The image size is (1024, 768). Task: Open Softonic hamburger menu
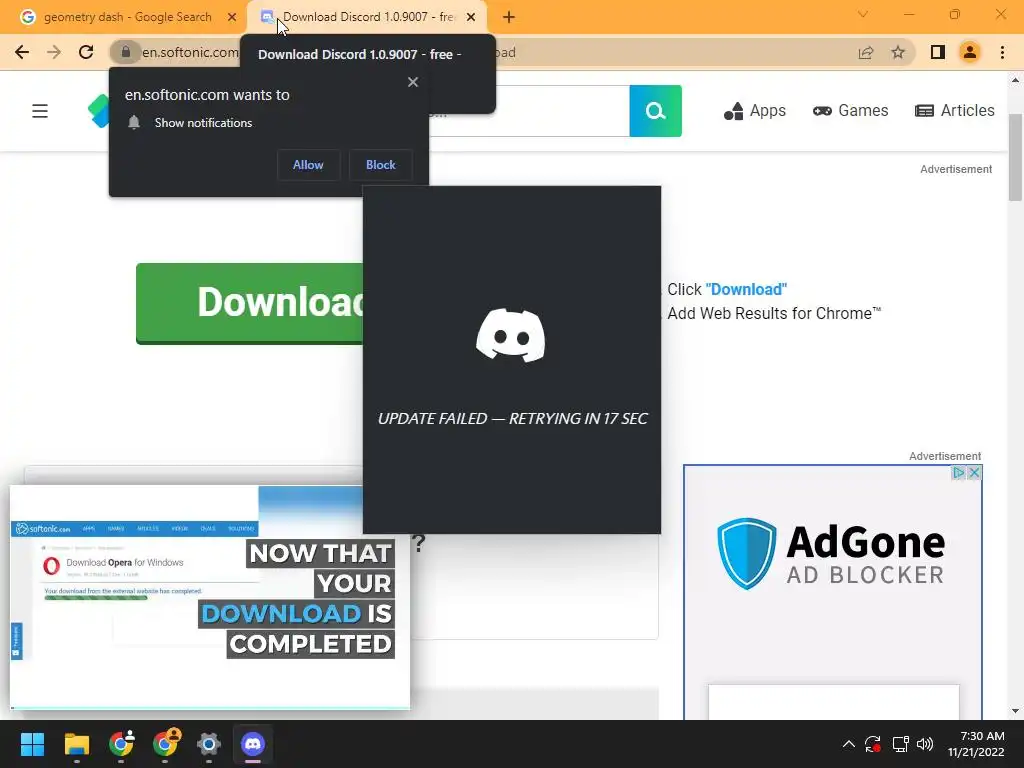pyautogui.click(x=40, y=111)
